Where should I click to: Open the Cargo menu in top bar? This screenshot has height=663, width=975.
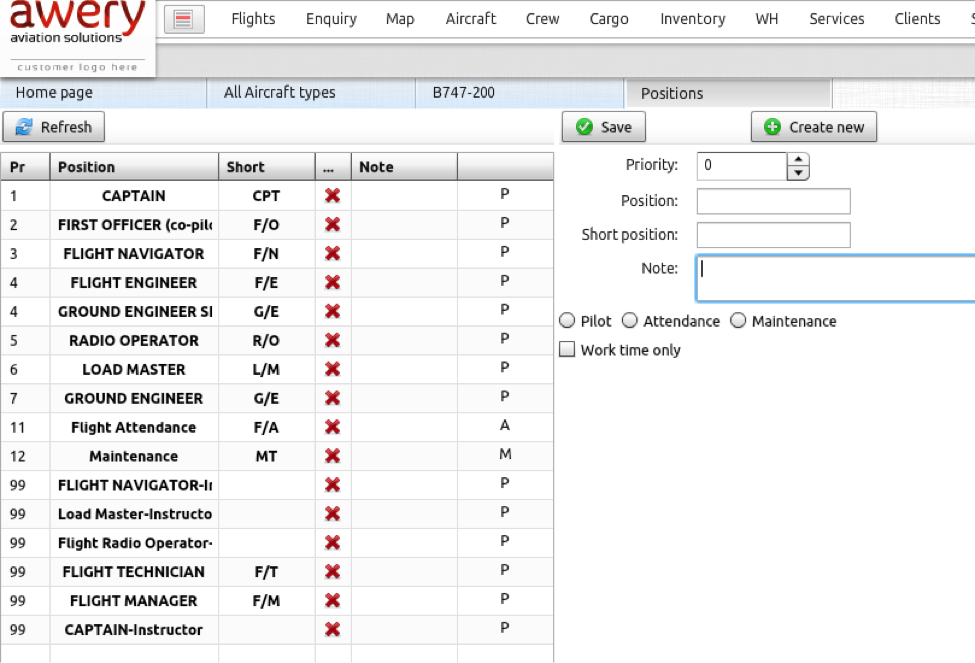click(608, 19)
